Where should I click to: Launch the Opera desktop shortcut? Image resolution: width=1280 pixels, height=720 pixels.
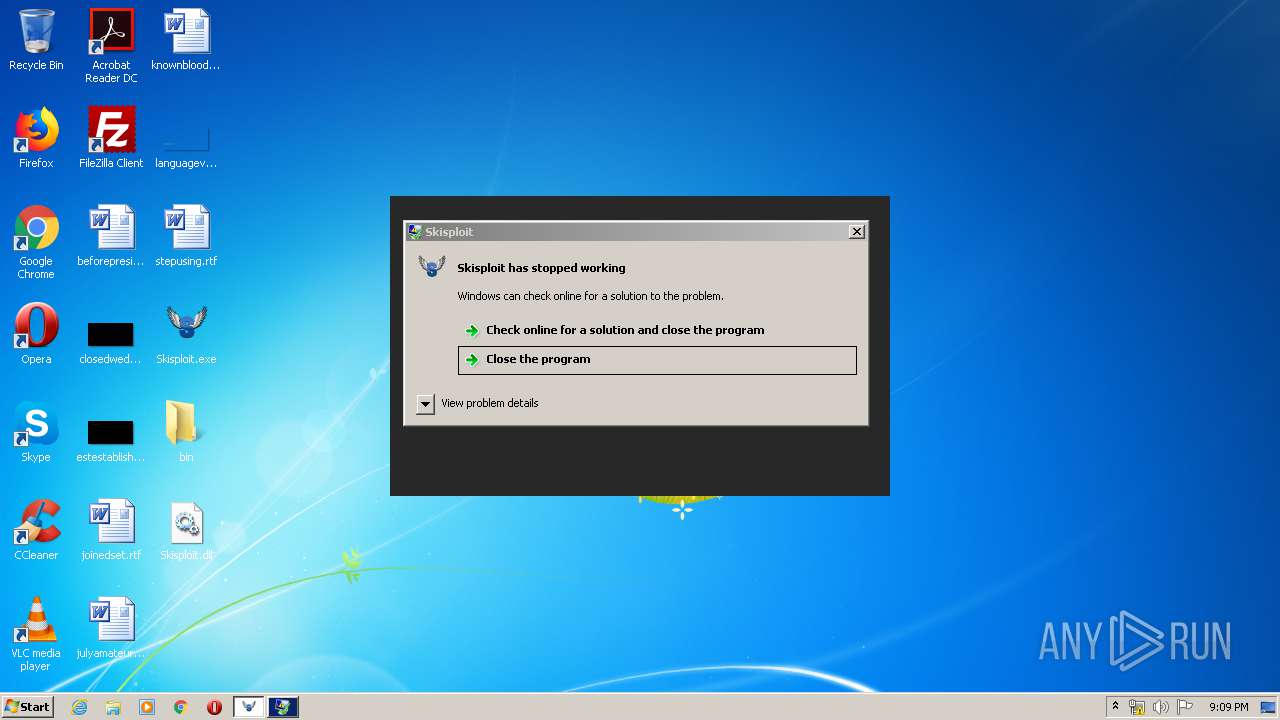click(36, 334)
